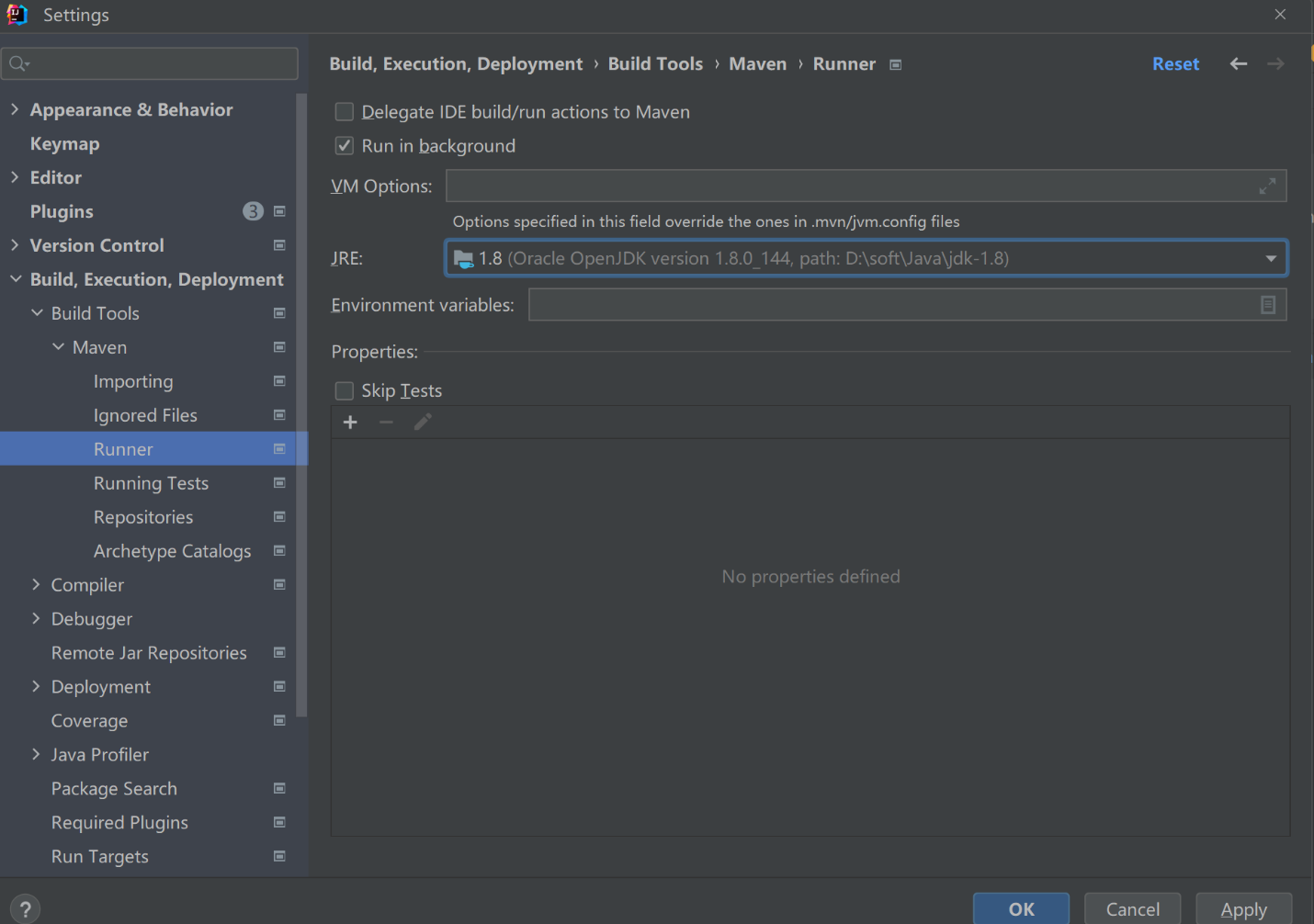
Task: Click the plugin updates badge showing 3
Action: click(x=253, y=211)
